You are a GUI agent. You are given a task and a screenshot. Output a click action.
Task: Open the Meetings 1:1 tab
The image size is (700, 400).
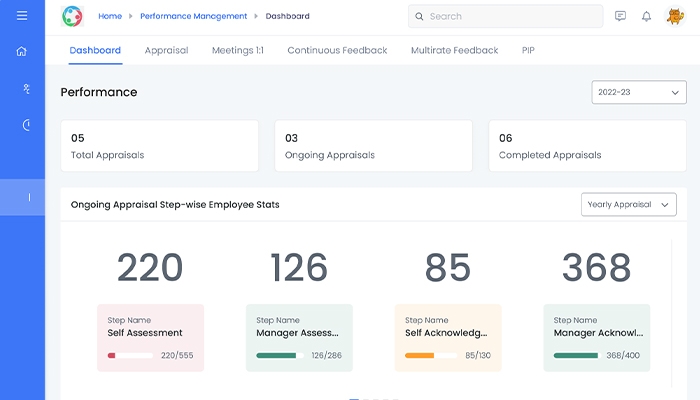point(237,50)
